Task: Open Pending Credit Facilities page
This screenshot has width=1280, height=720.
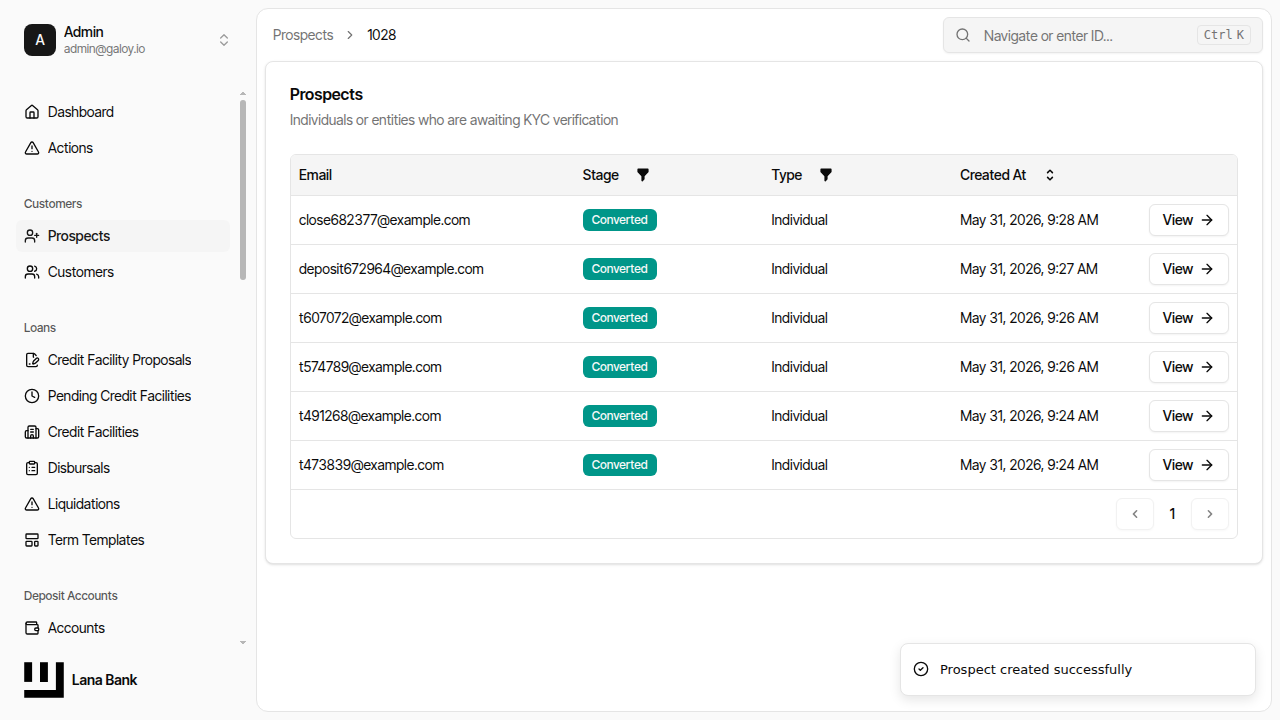Action: coord(123,396)
